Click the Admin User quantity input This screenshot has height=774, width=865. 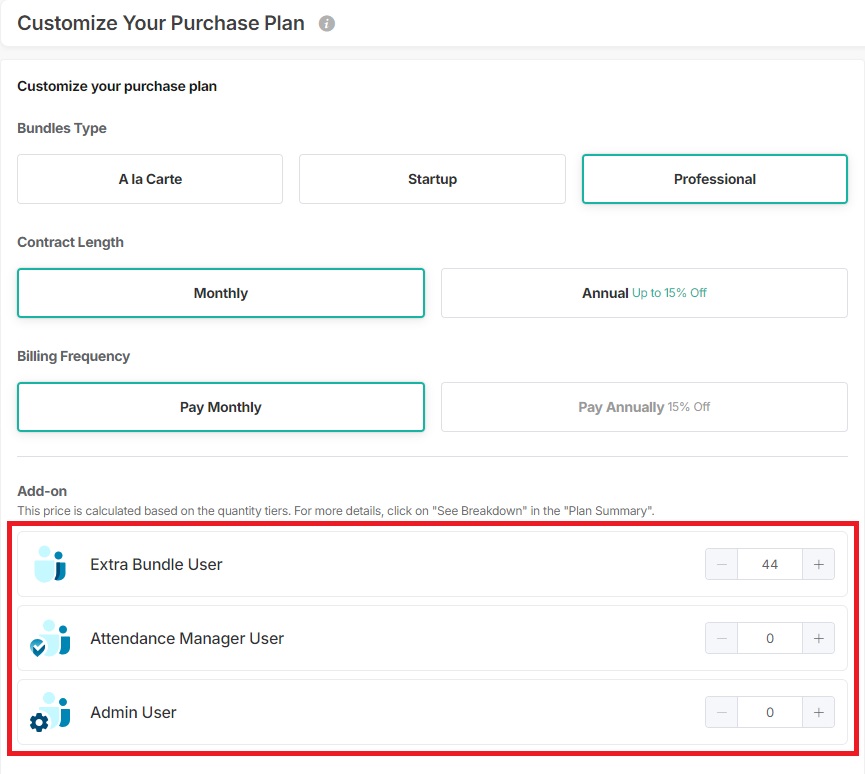tap(769, 712)
